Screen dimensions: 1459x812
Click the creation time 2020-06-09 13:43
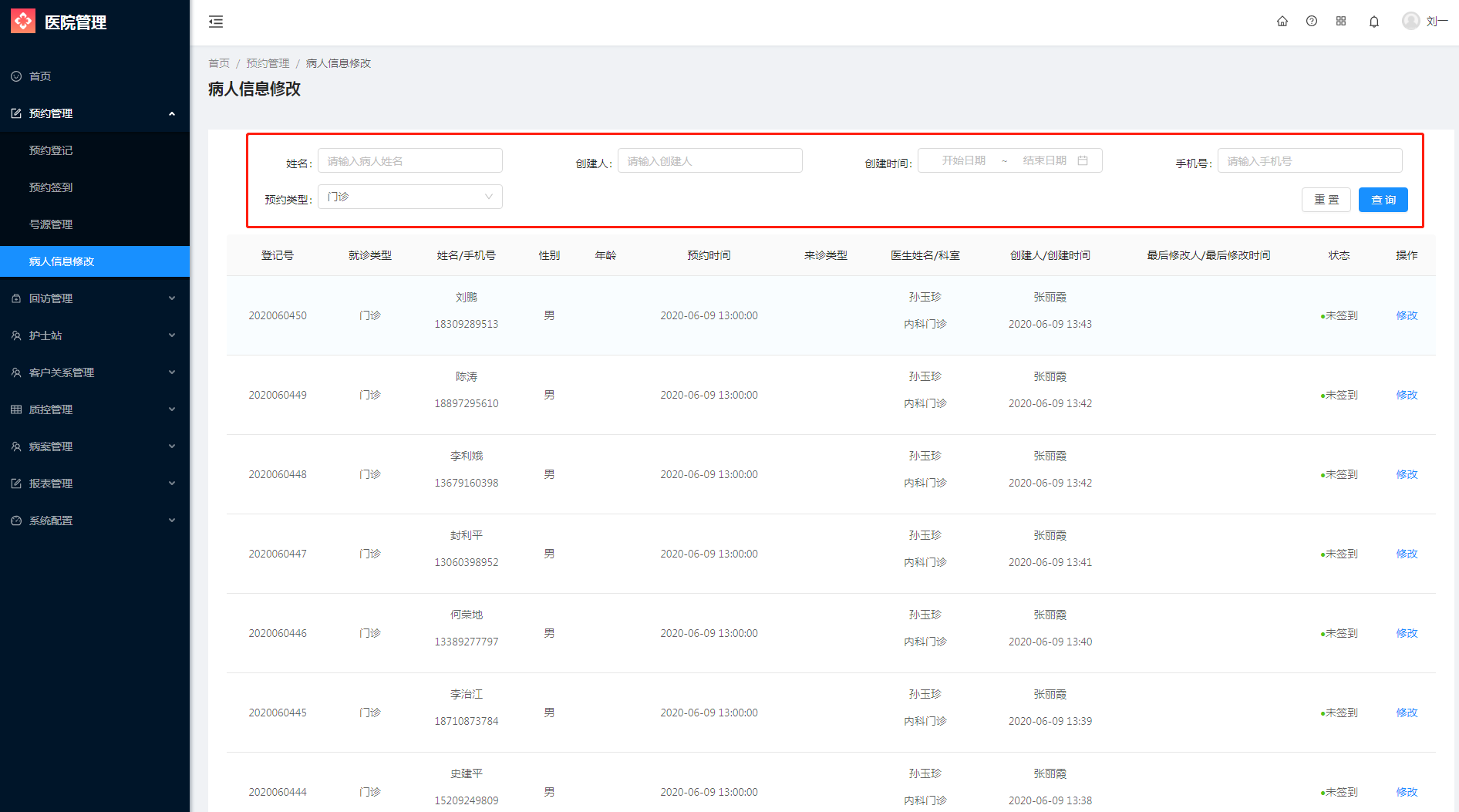point(1050,324)
